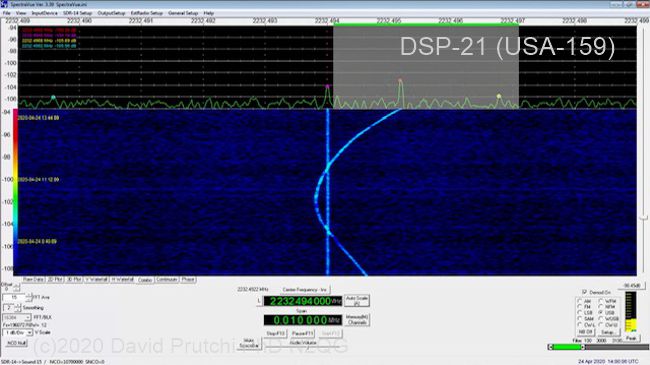The width and height of the screenshot is (650, 365).
Task: Click the magenta peak marker in spectrum
Action: [327, 87]
